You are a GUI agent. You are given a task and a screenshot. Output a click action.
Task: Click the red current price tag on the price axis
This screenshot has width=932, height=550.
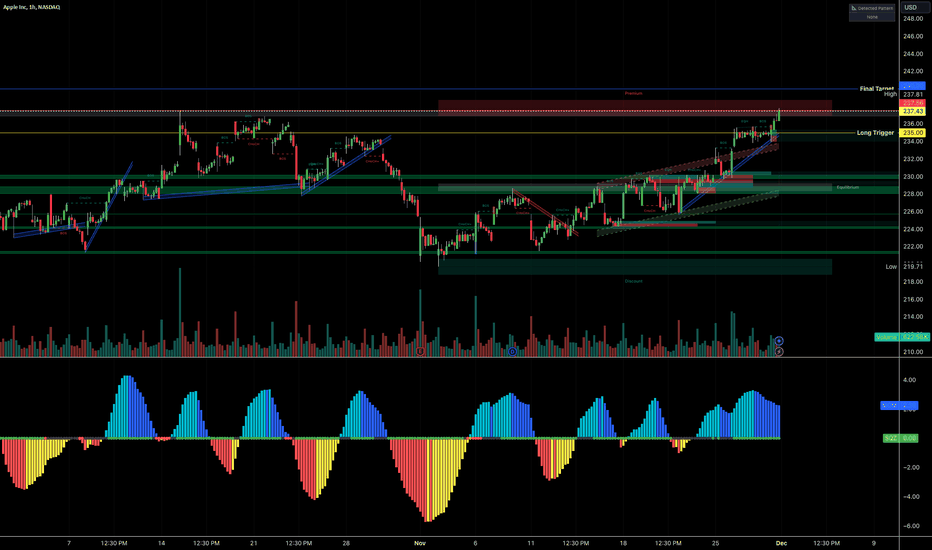912,103
